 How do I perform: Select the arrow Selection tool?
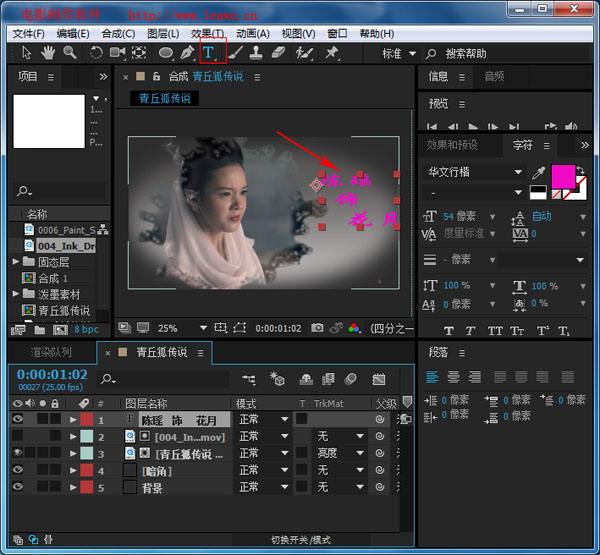[26, 53]
